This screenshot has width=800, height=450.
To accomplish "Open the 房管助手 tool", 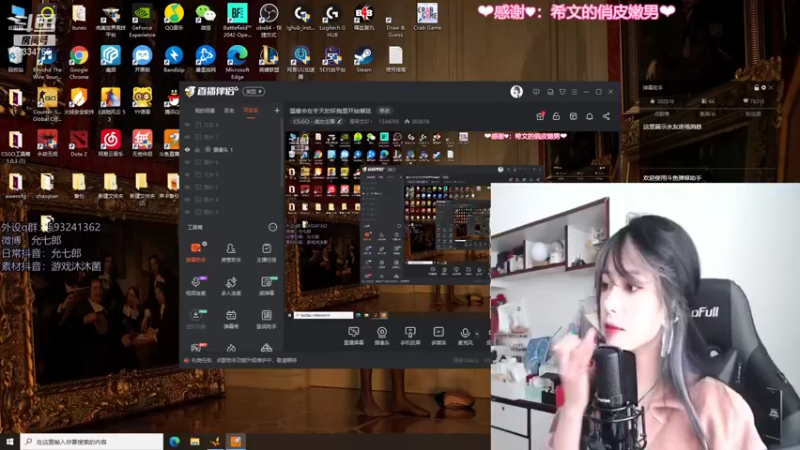I will click(x=231, y=253).
